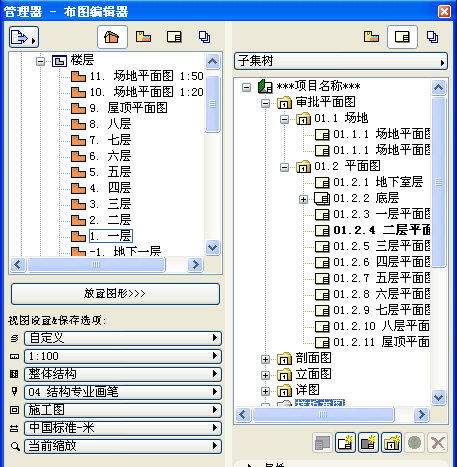
Task: Click right tree vertical scrollbar up arrow
Action: [438, 88]
